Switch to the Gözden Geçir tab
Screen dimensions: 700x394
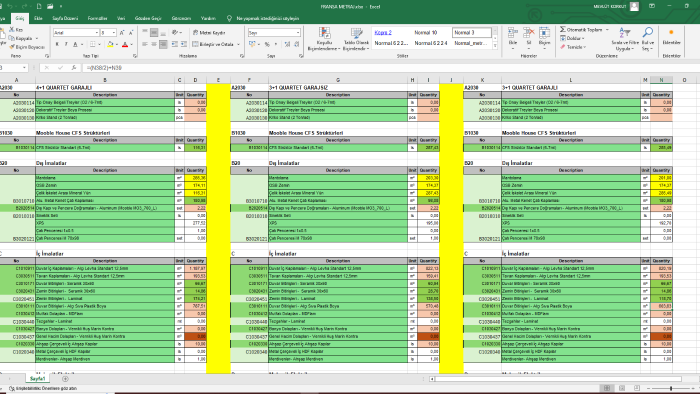pyautogui.click(x=148, y=18)
